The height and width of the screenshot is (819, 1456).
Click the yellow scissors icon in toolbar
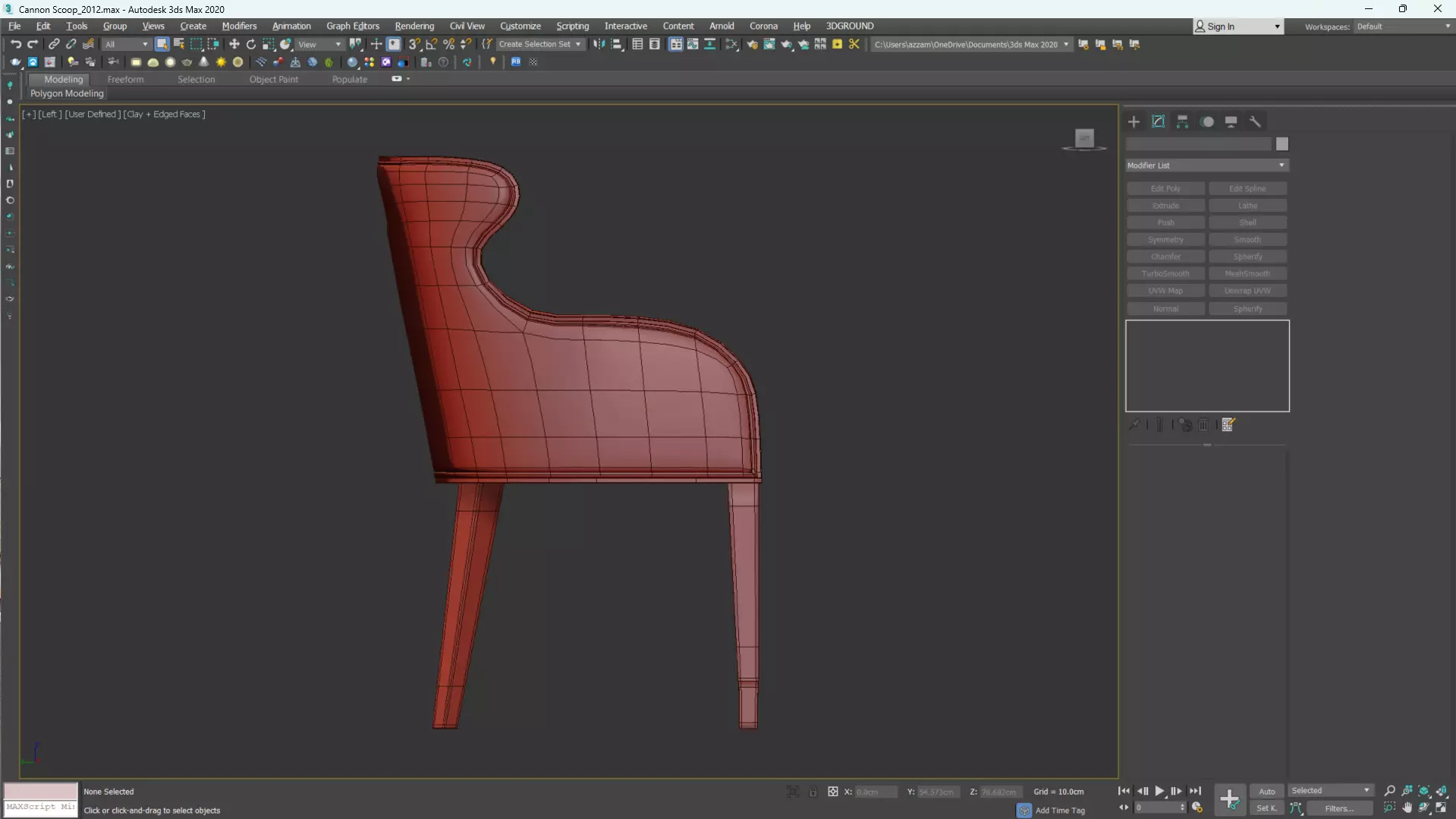[854, 44]
